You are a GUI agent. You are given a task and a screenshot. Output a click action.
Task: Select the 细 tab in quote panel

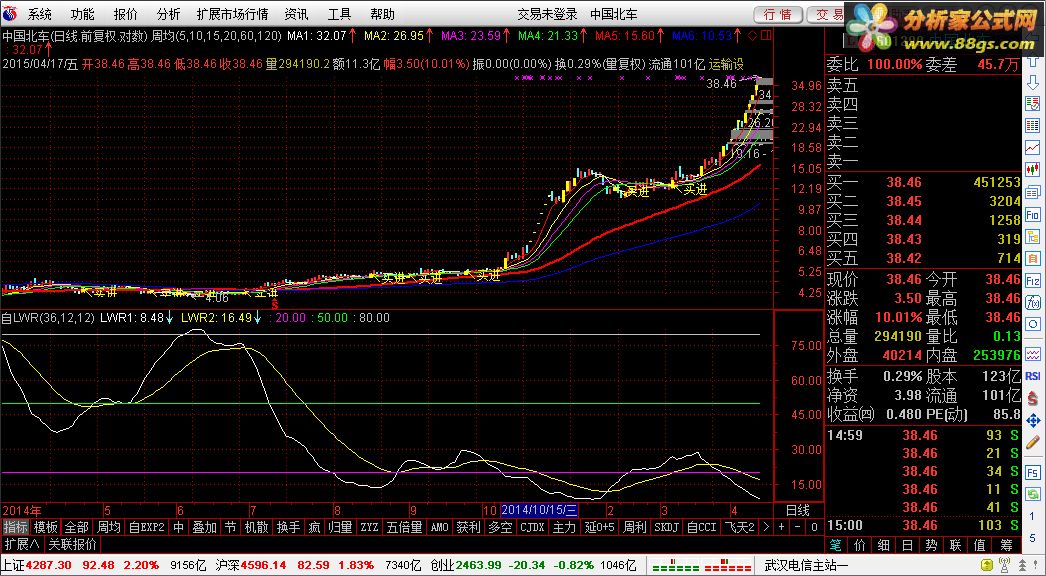point(884,545)
